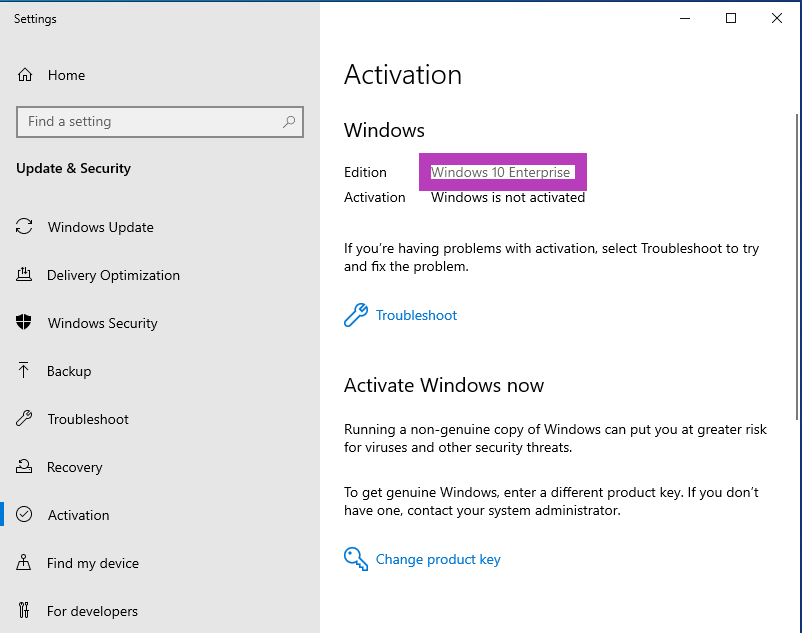Click the vertical scrollbar on the right
The height and width of the screenshot is (635, 802).
pos(797,266)
